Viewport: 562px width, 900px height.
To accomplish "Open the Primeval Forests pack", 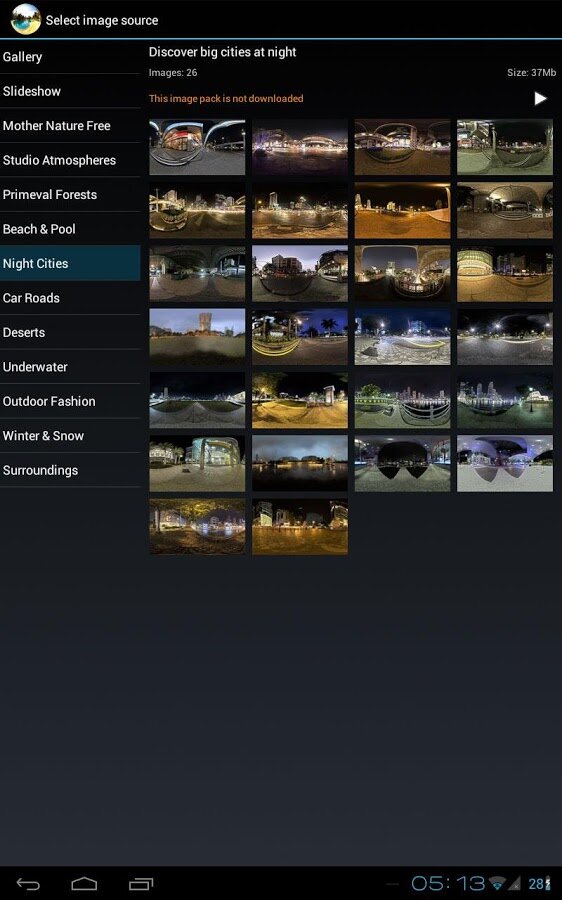I will click(x=70, y=194).
